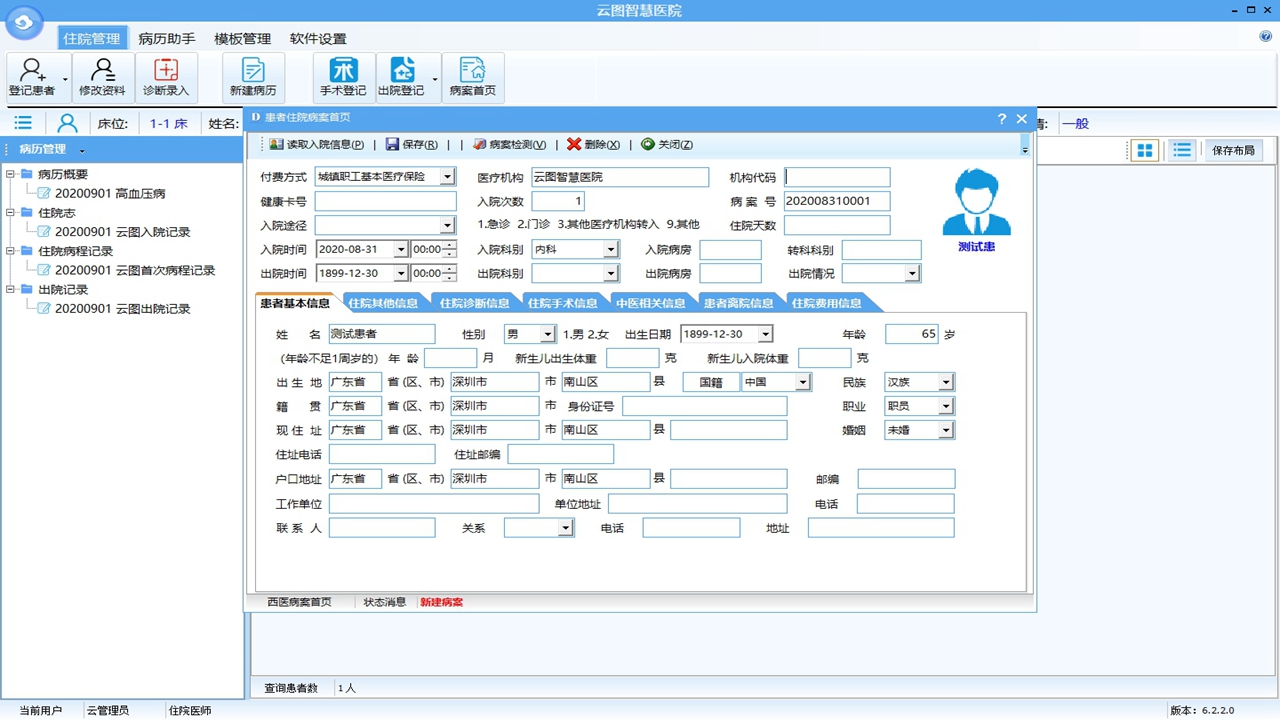Click 读取入院信息 in the dialog toolbar
The width and height of the screenshot is (1280, 720).
click(316, 145)
